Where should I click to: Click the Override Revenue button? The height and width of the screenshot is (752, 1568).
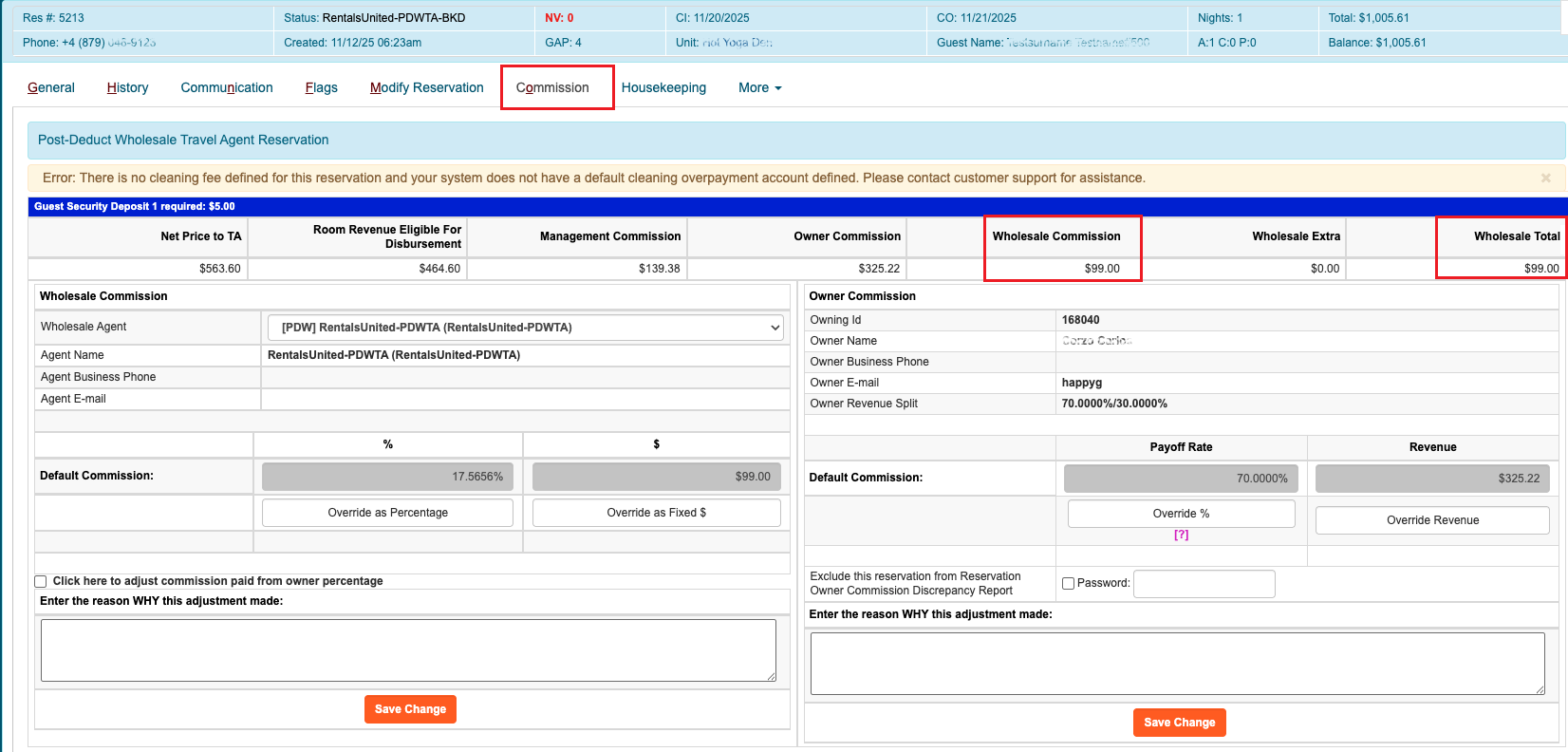1431,520
